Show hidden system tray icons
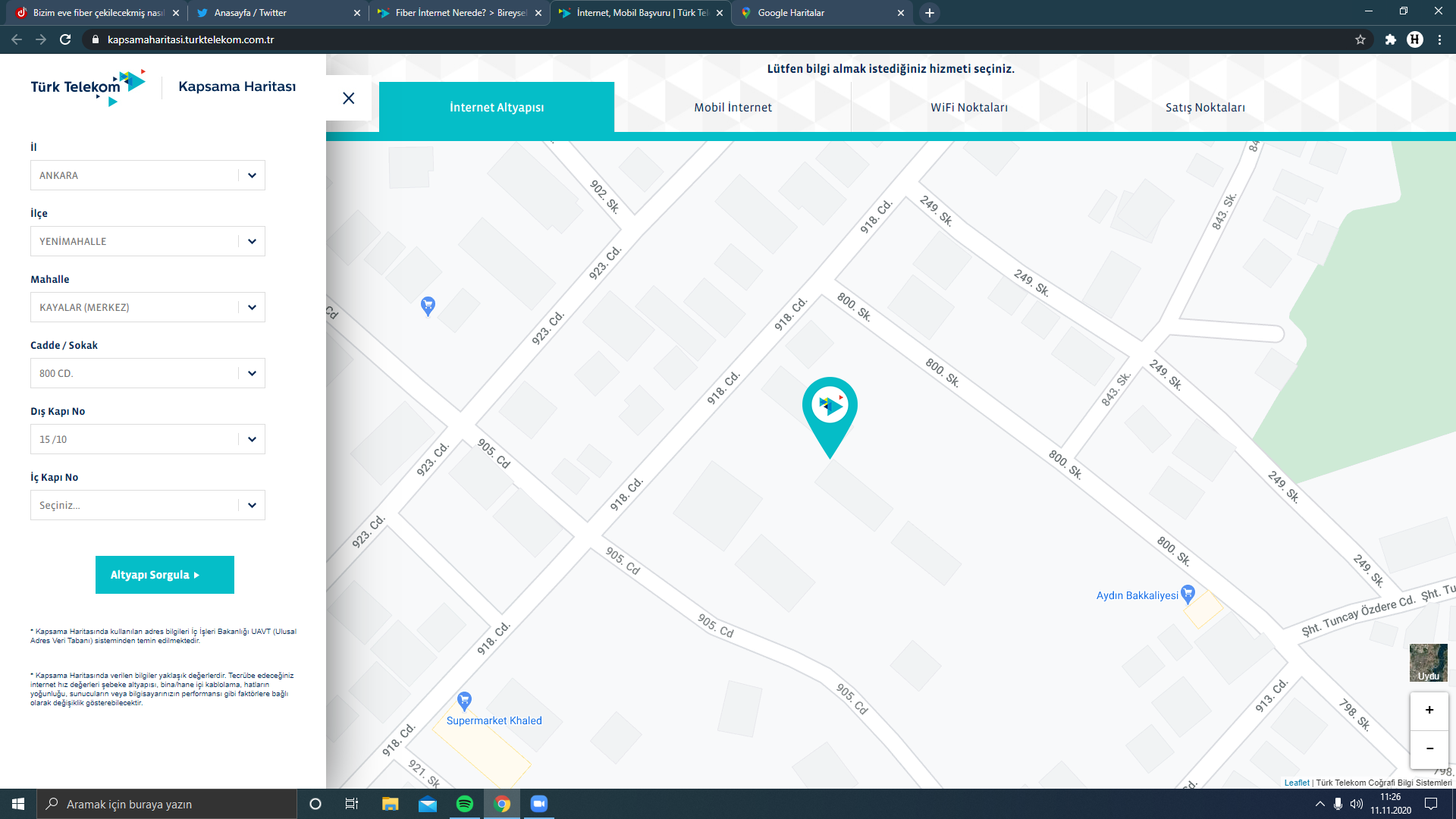The image size is (1456, 819). [1320, 804]
